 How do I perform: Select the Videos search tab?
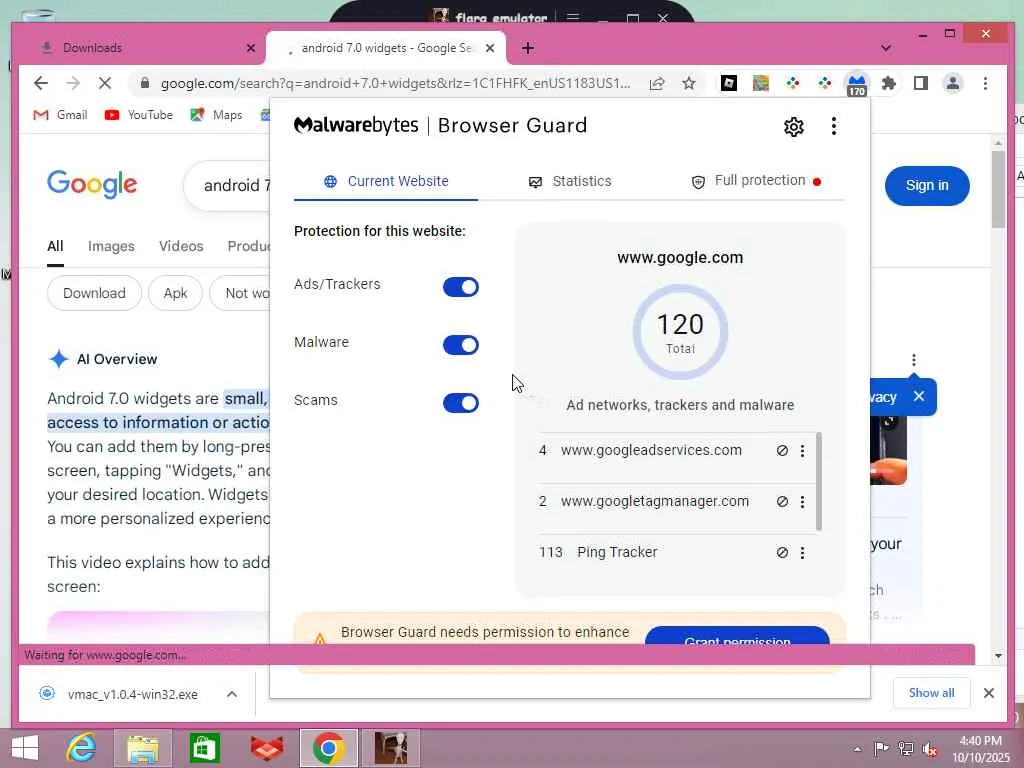(181, 246)
